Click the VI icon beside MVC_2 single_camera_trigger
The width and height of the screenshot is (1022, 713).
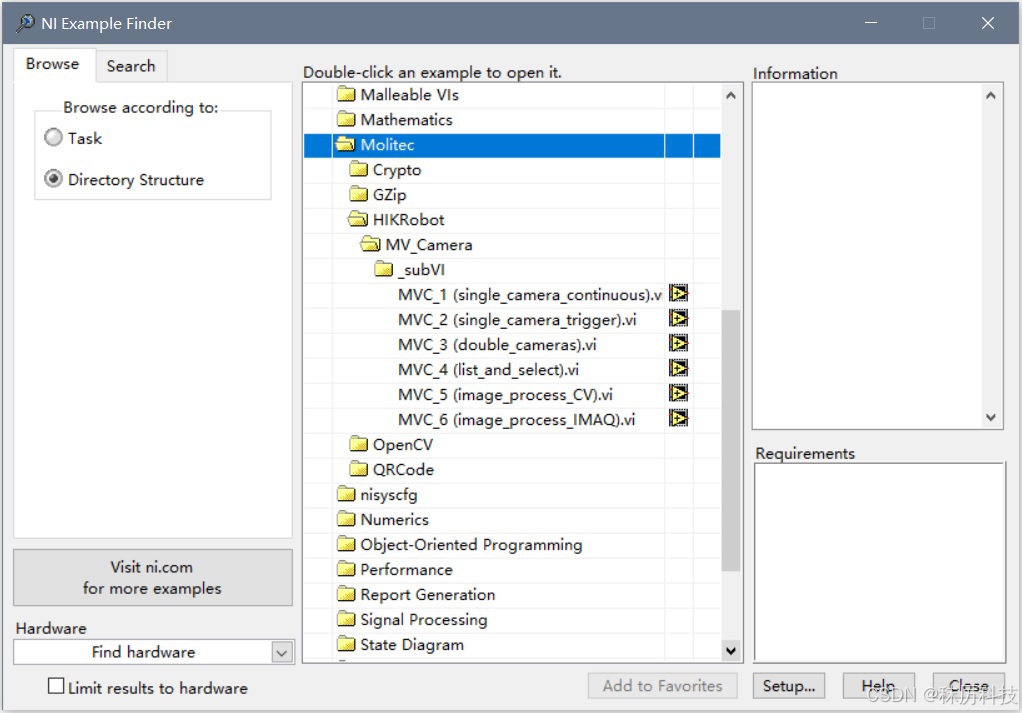679,318
